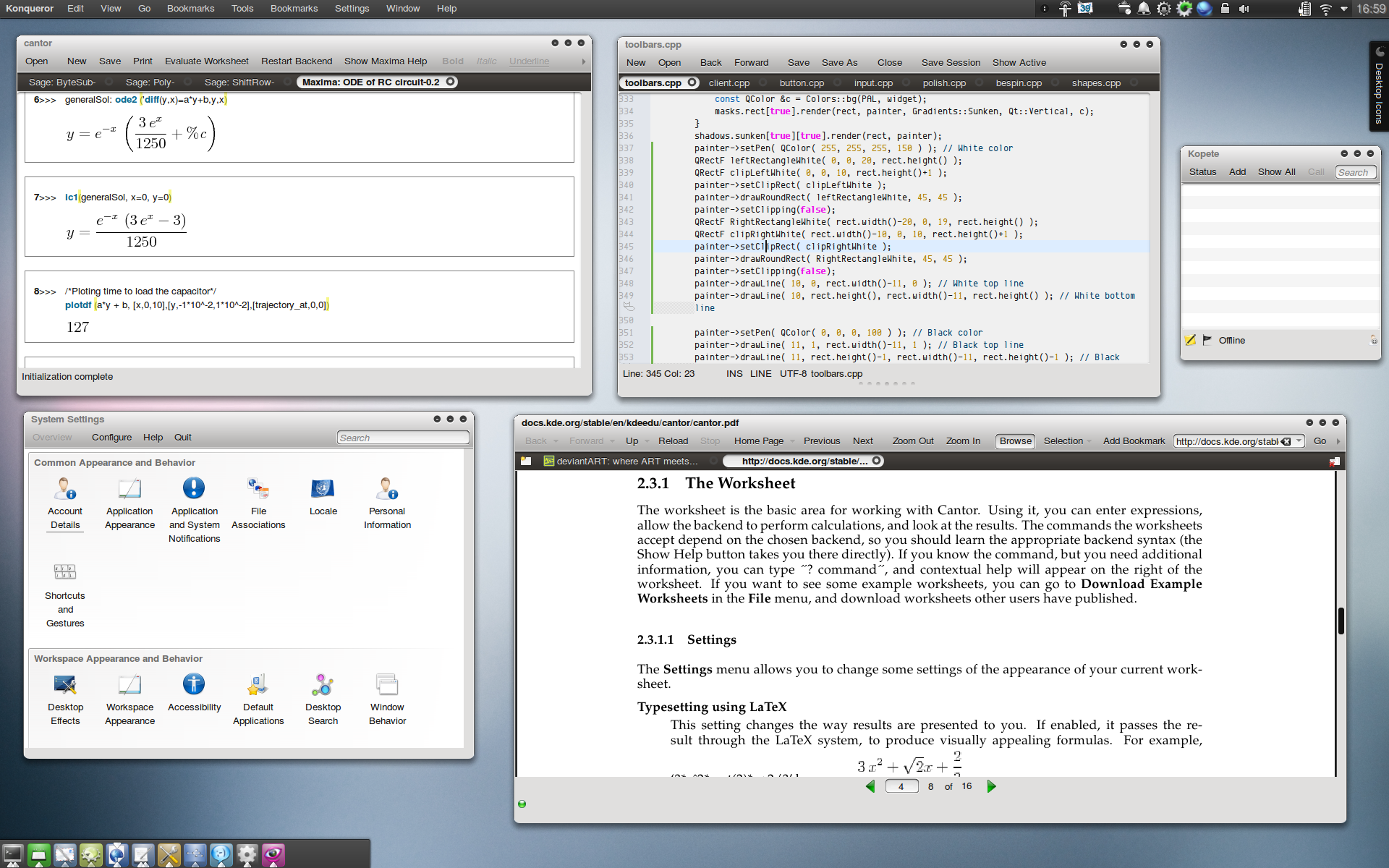Expand Konqueror toolbar overflow arrow next to Go
1389x868 pixels.
[x=1338, y=441]
